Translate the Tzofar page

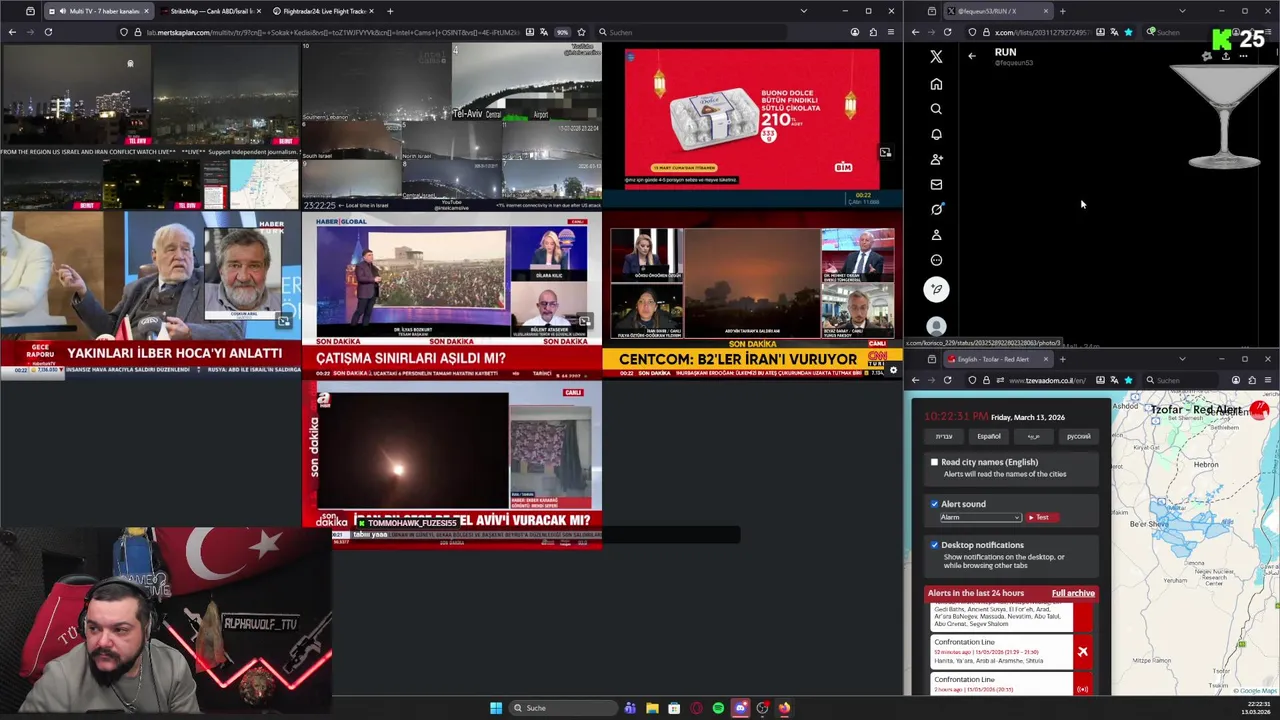(x=1114, y=380)
